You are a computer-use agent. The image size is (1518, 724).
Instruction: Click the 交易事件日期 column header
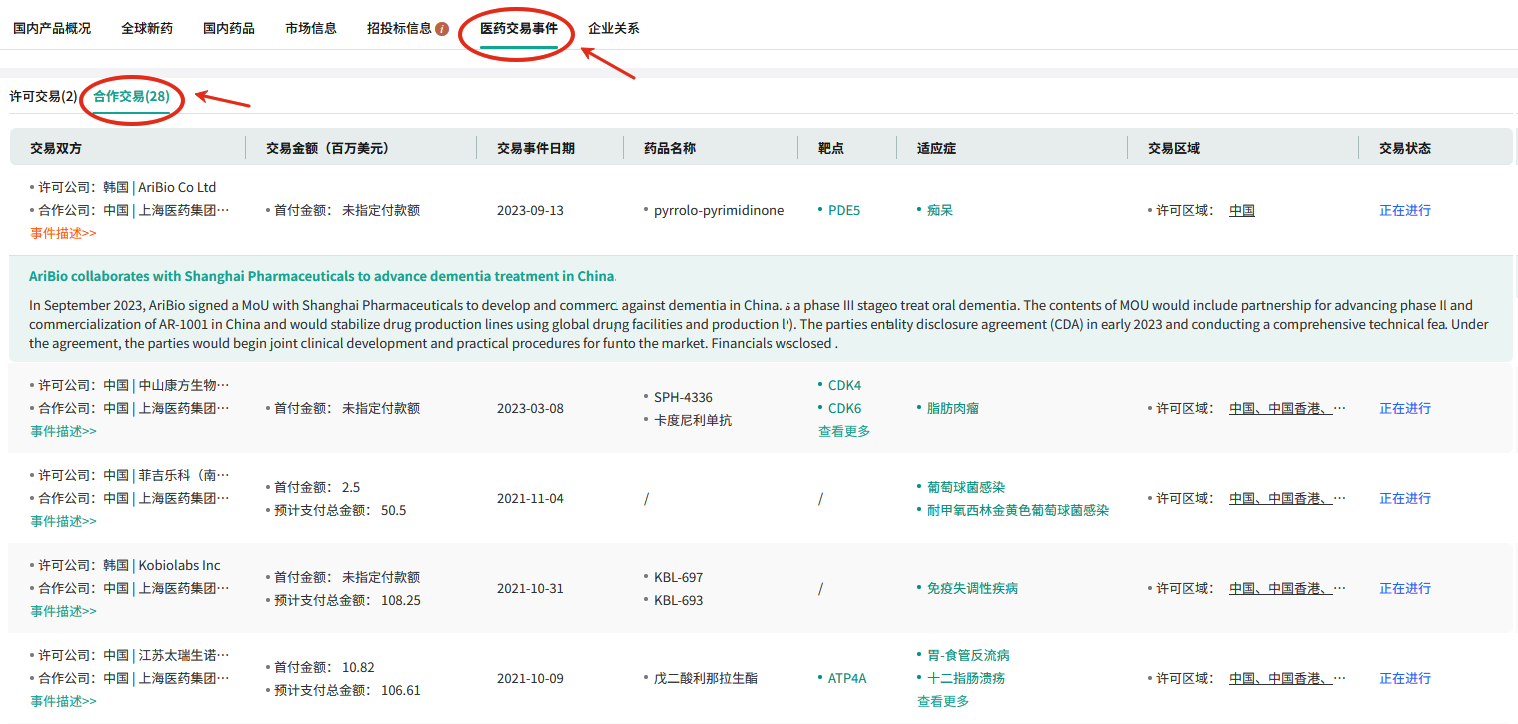pos(536,148)
